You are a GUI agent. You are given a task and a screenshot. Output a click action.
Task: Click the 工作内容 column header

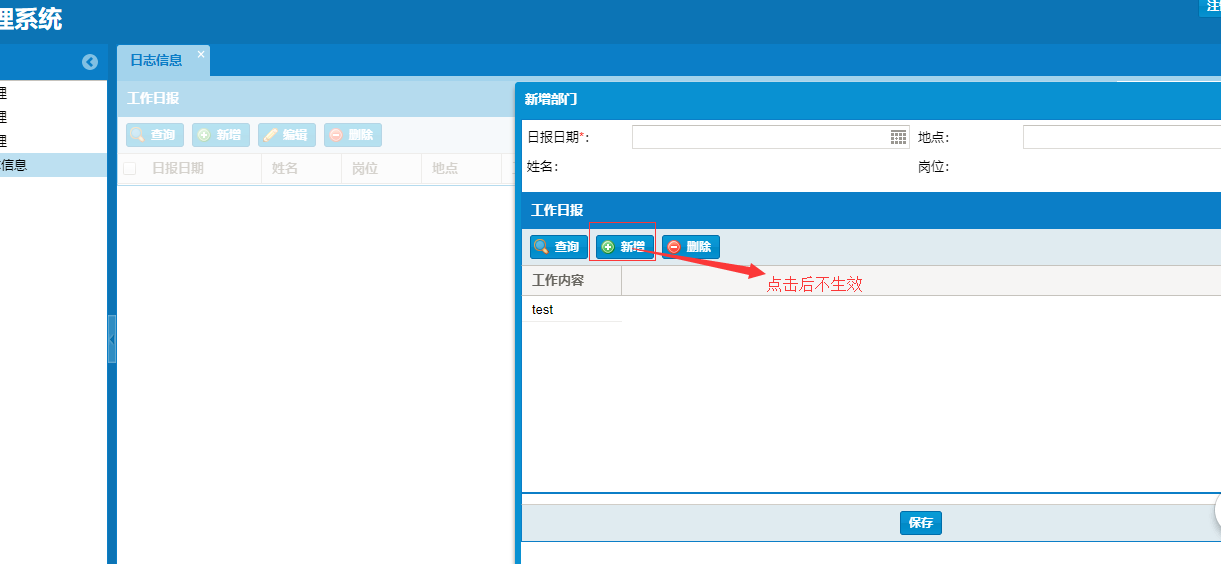click(x=571, y=281)
